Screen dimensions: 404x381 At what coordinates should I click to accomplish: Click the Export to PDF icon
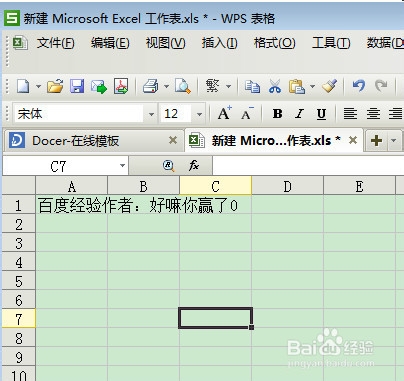121,86
